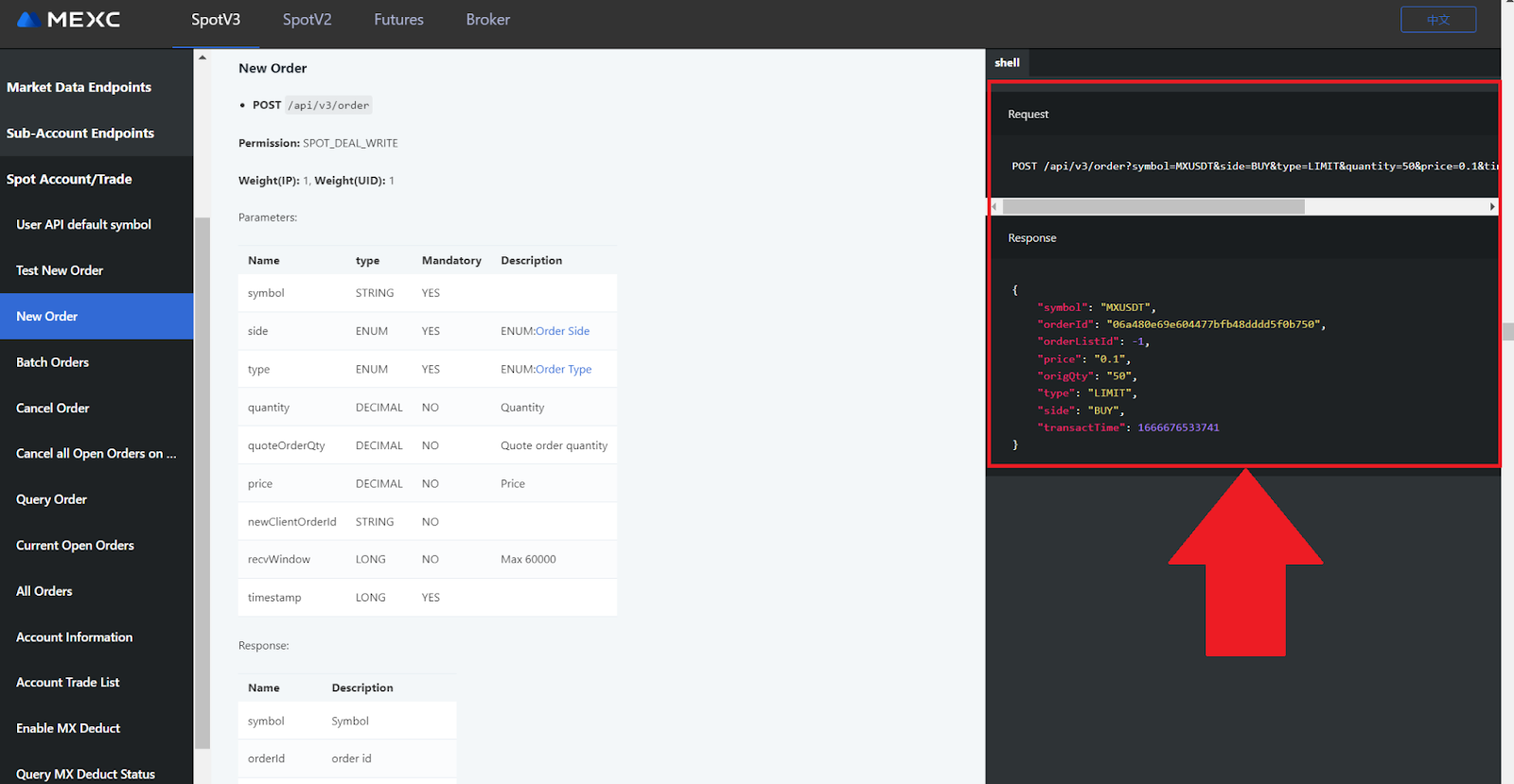Open Query Order page
Screen dimensions: 1514x784
point(51,499)
